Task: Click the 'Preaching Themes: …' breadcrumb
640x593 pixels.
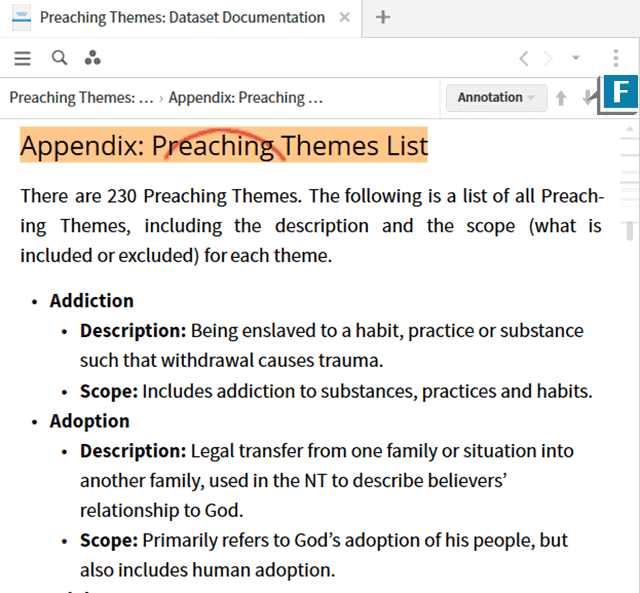Action: pos(81,98)
